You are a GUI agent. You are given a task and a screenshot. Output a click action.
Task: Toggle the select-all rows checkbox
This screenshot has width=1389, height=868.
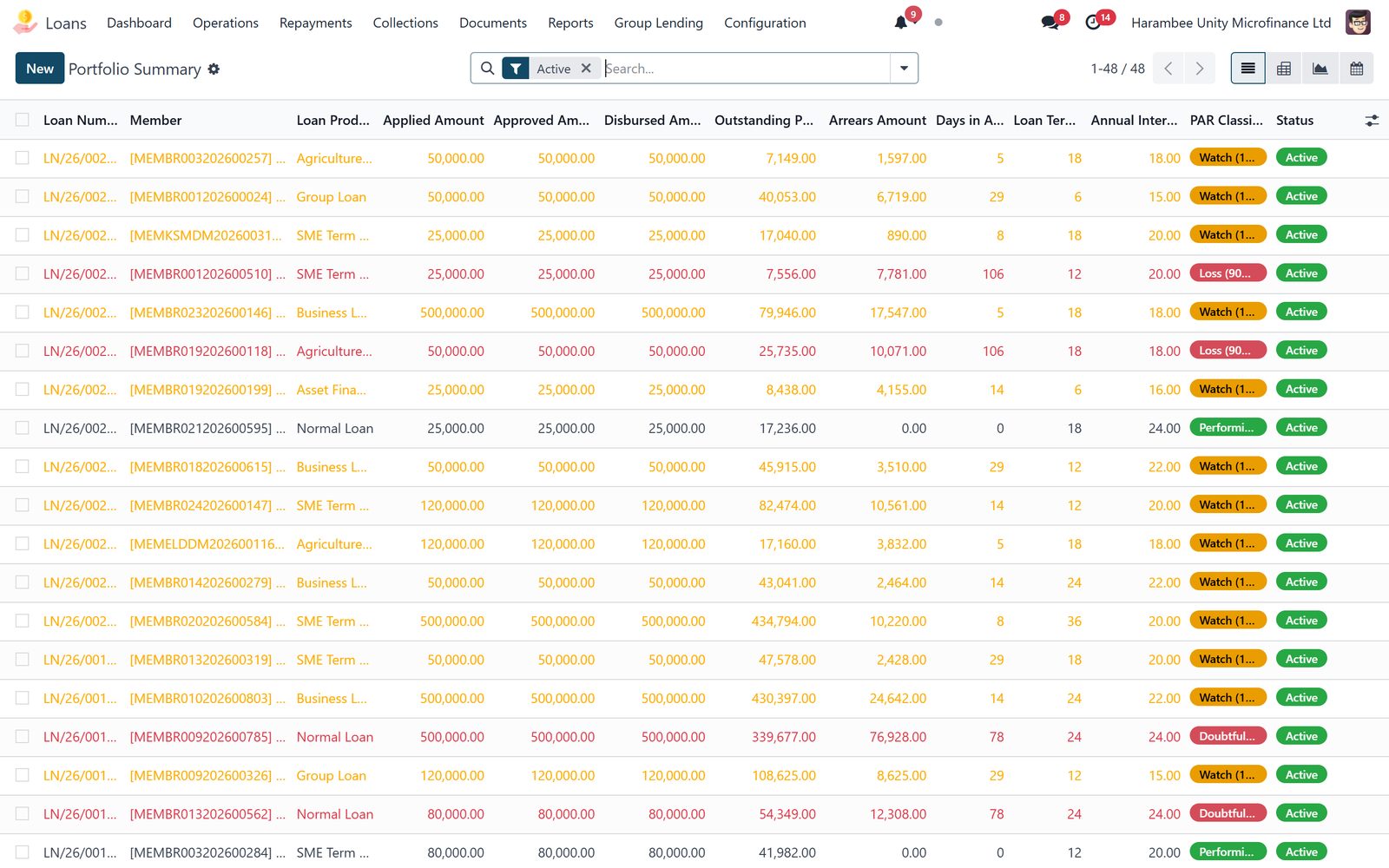pos(23,121)
